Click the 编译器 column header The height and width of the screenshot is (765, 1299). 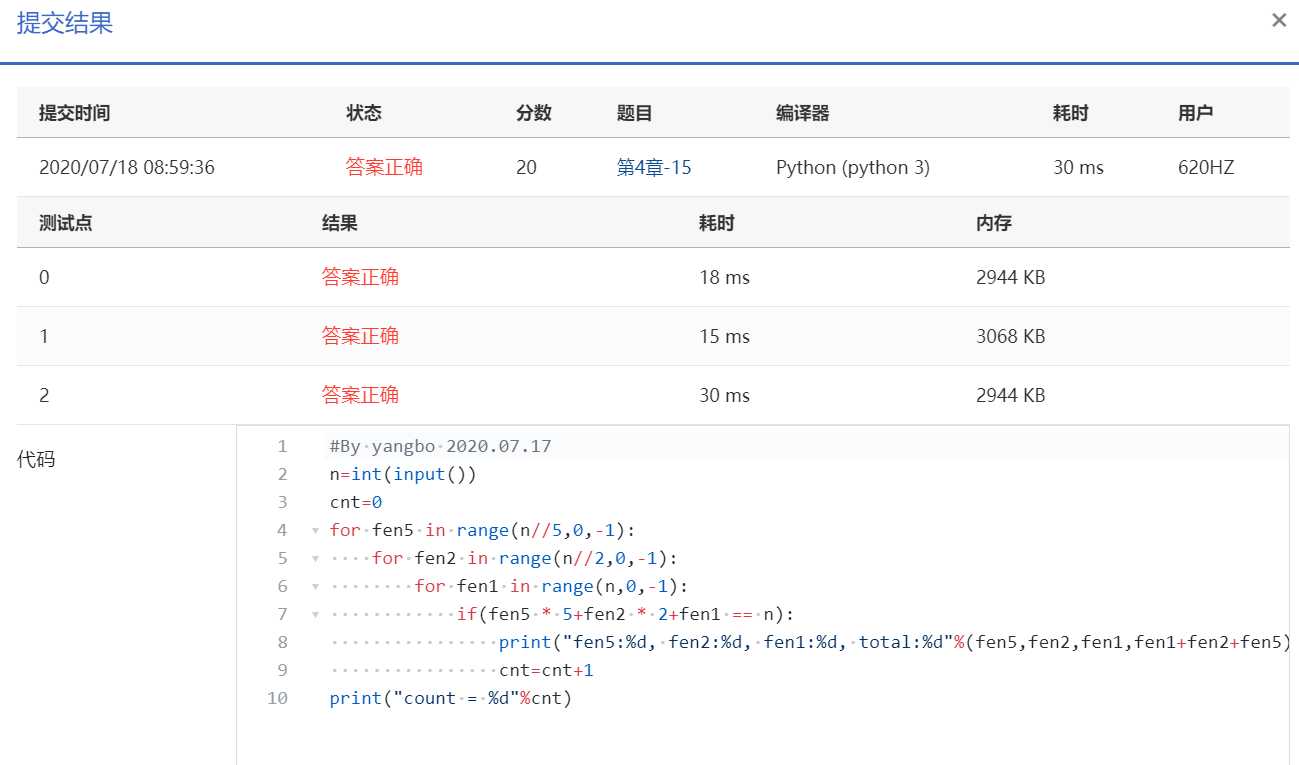(x=803, y=113)
